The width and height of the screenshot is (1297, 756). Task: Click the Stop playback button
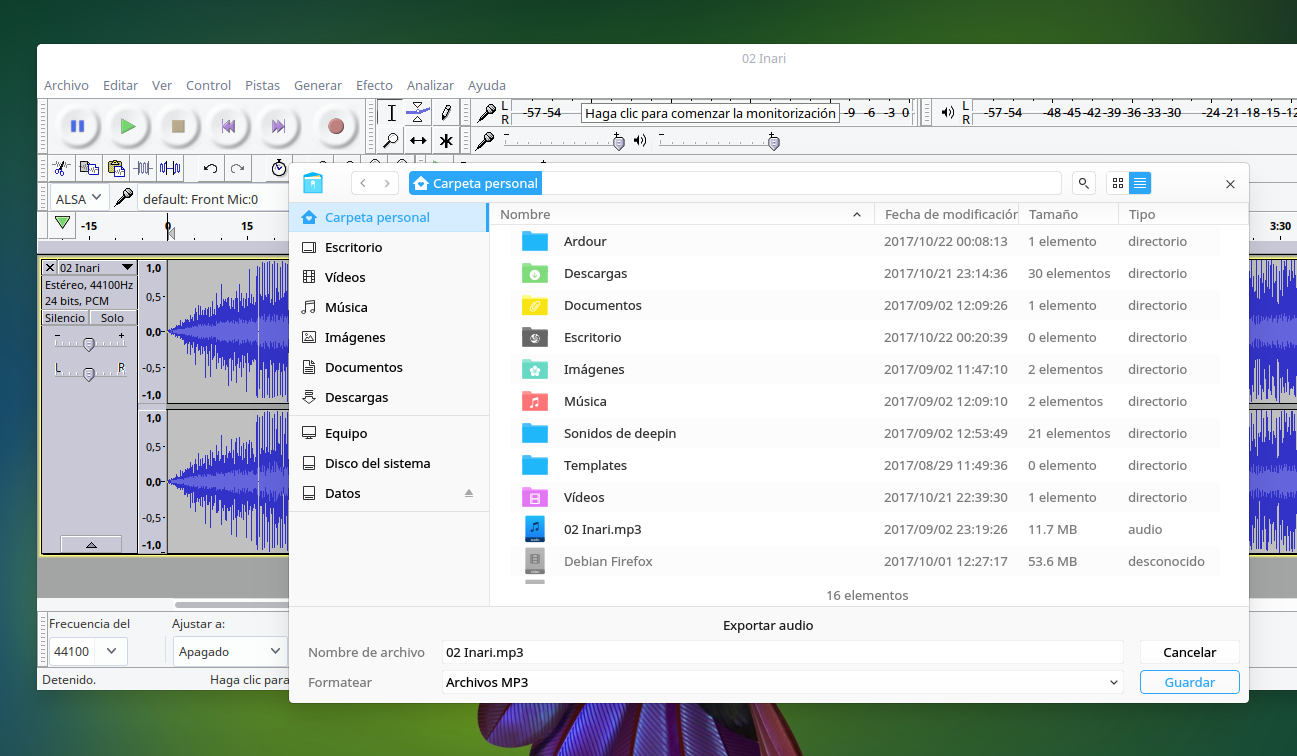point(178,126)
